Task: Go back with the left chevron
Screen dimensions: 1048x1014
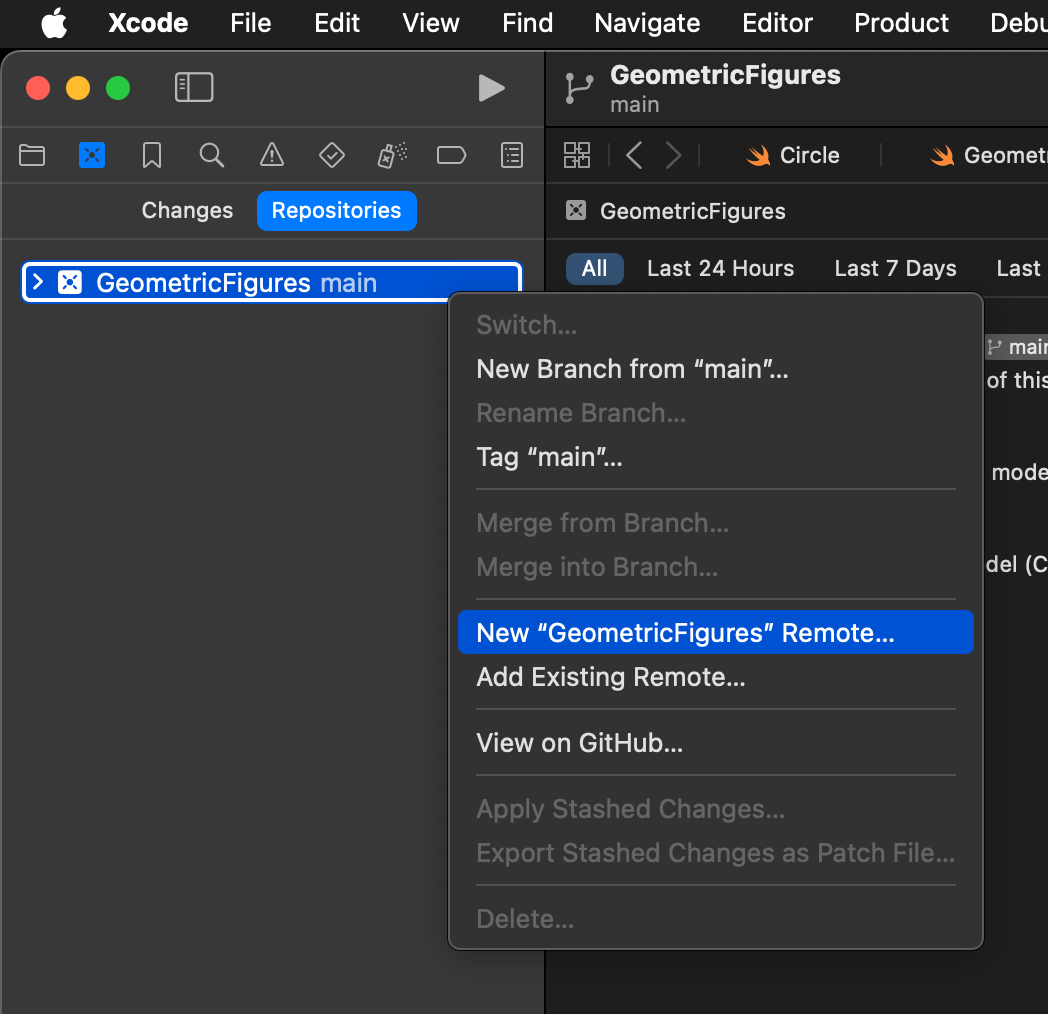Action: [634, 155]
